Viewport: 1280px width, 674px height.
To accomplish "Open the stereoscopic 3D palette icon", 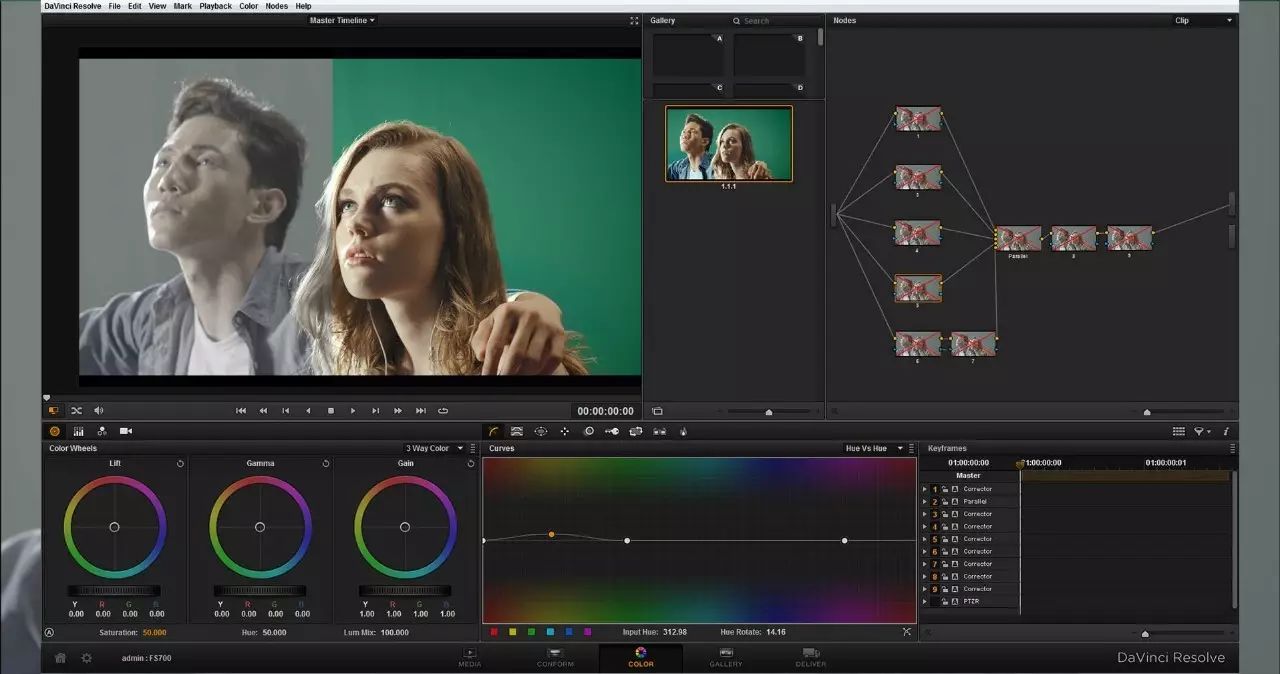I will (x=660, y=431).
